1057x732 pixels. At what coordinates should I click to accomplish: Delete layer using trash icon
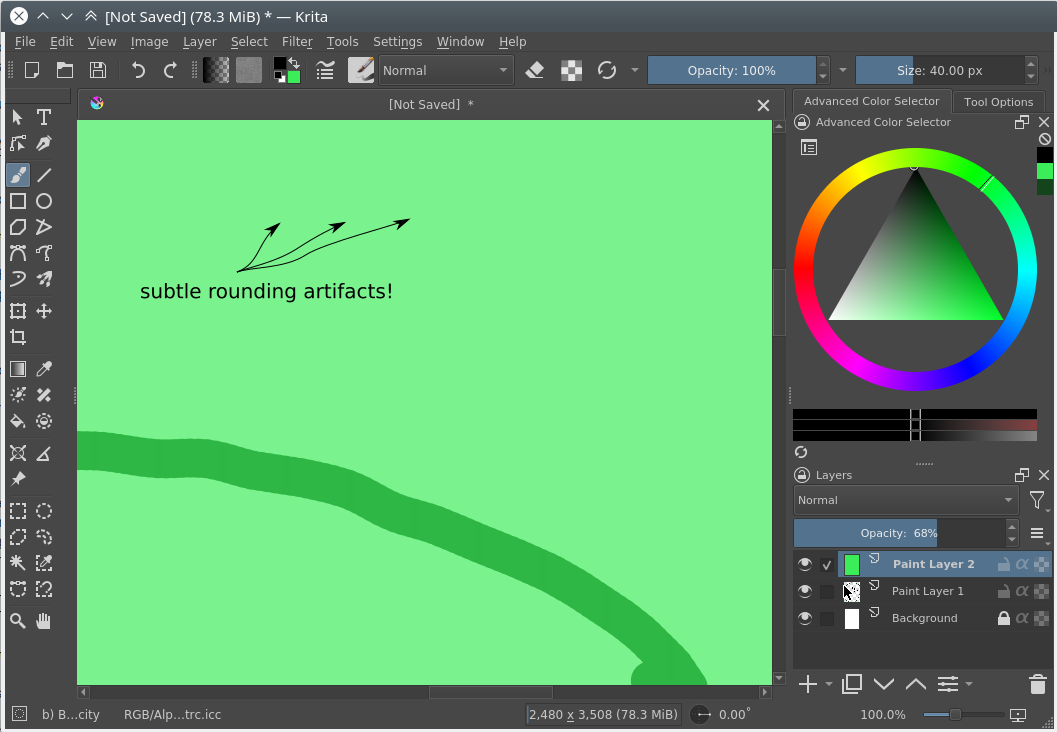pyautogui.click(x=1037, y=684)
